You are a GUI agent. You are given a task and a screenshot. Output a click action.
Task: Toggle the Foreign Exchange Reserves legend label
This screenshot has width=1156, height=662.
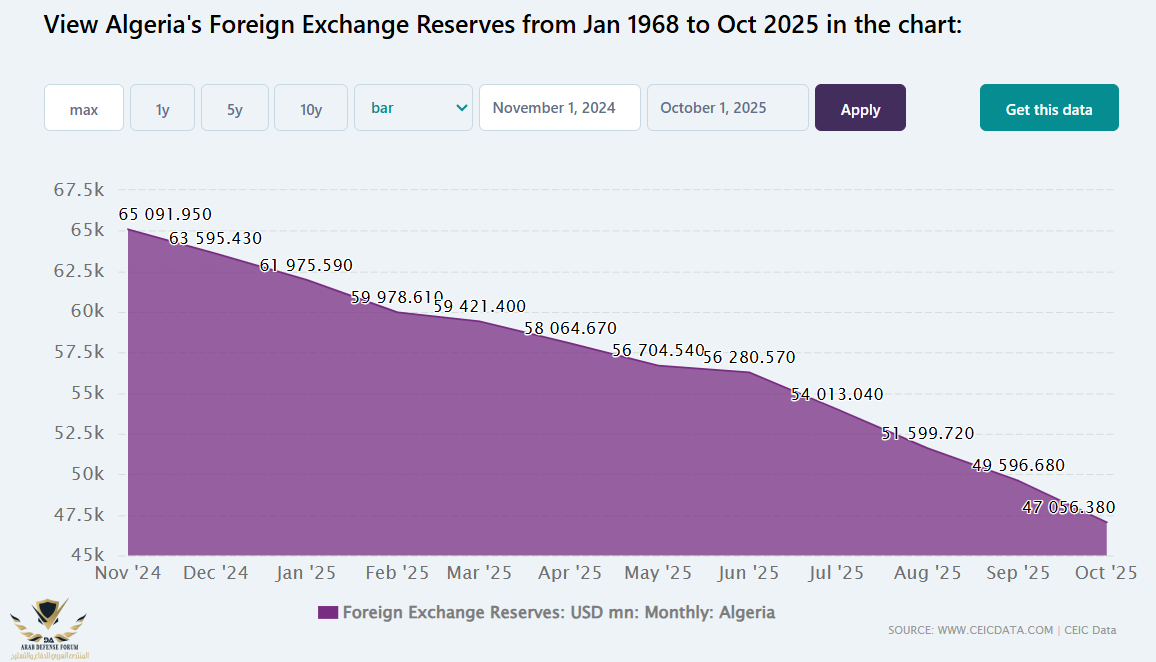pyautogui.click(x=559, y=612)
